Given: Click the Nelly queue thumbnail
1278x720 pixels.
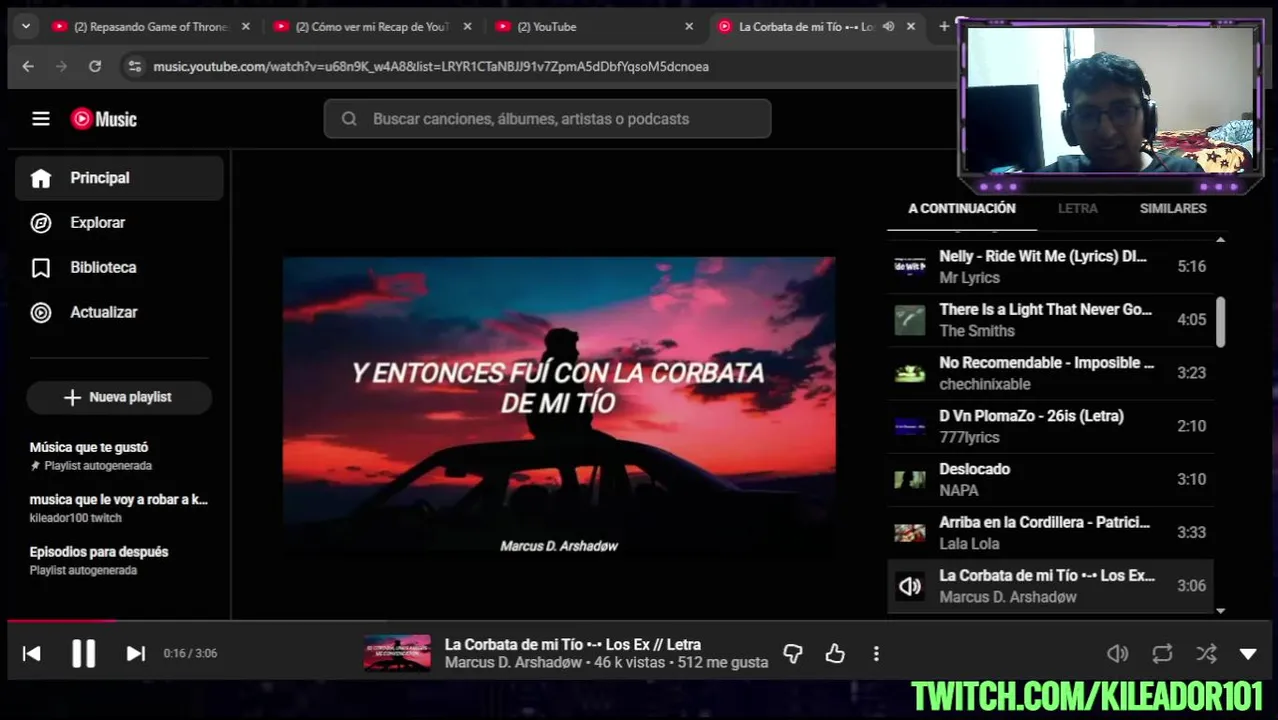Looking at the screenshot, I should [x=909, y=266].
